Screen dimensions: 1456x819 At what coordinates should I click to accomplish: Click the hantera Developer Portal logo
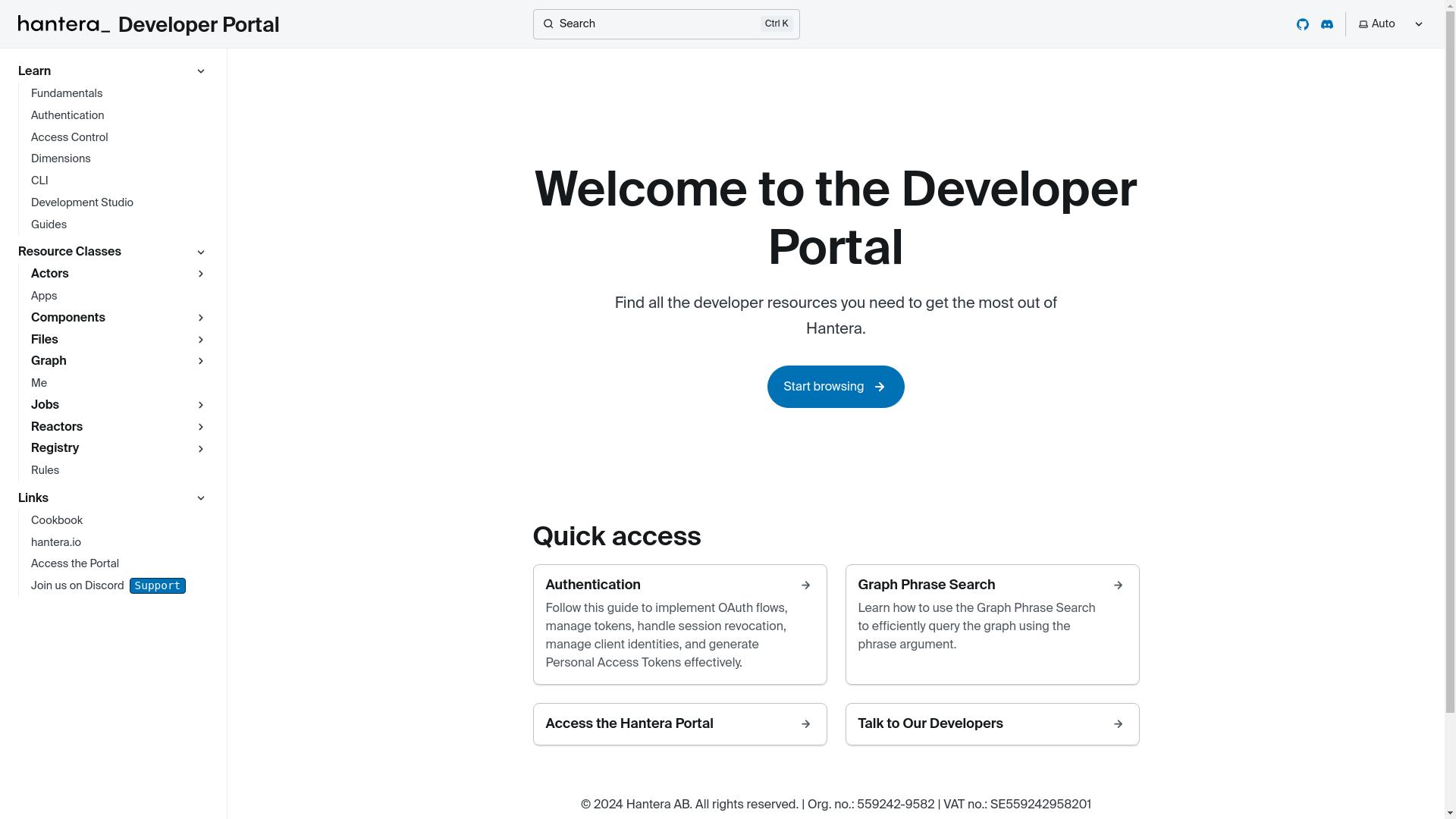tap(149, 24)
